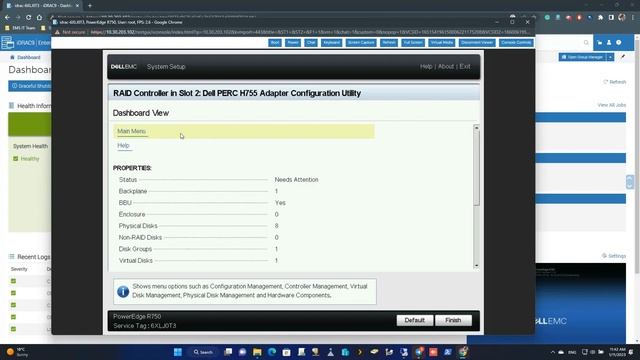
Task: Open a new browser tab
Action: point(90,6)
